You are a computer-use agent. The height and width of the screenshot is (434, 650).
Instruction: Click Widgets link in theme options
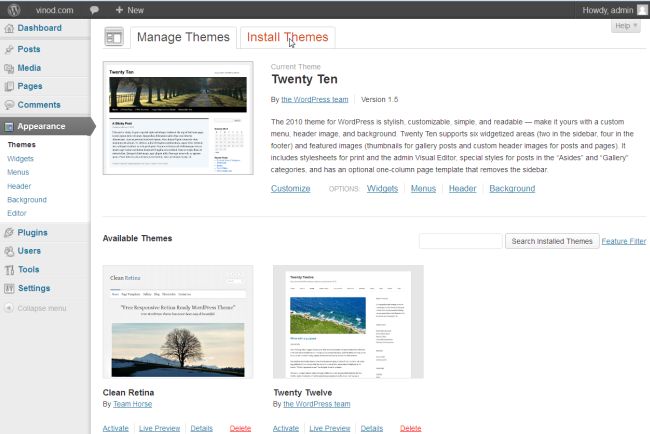point(382,189)
